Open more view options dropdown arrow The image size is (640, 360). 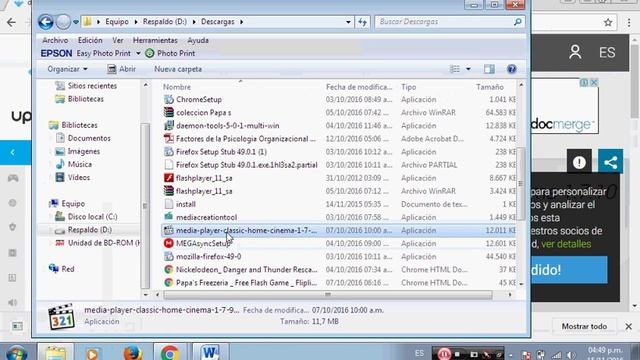pyautogui.click(x=468, y=69)
